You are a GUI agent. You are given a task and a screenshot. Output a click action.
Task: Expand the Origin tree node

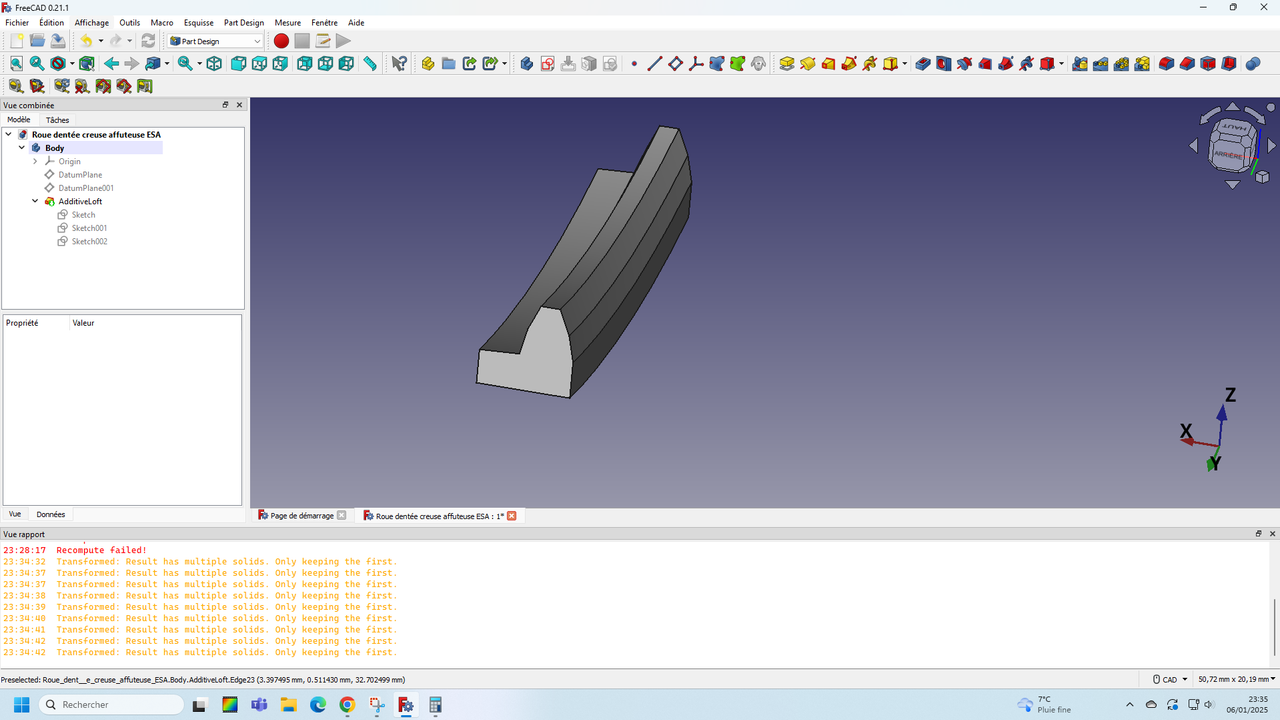point(35,161)
